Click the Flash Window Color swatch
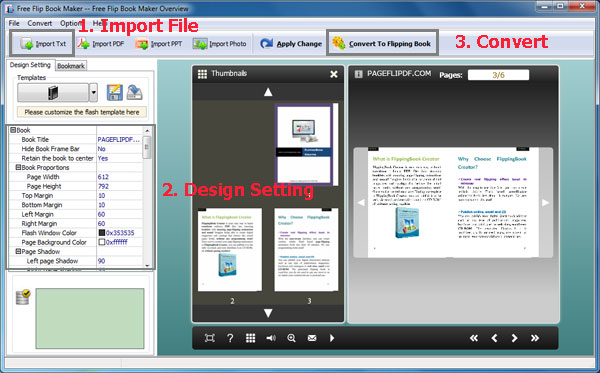Screen dimensions: 600x373 click(102, 233)
